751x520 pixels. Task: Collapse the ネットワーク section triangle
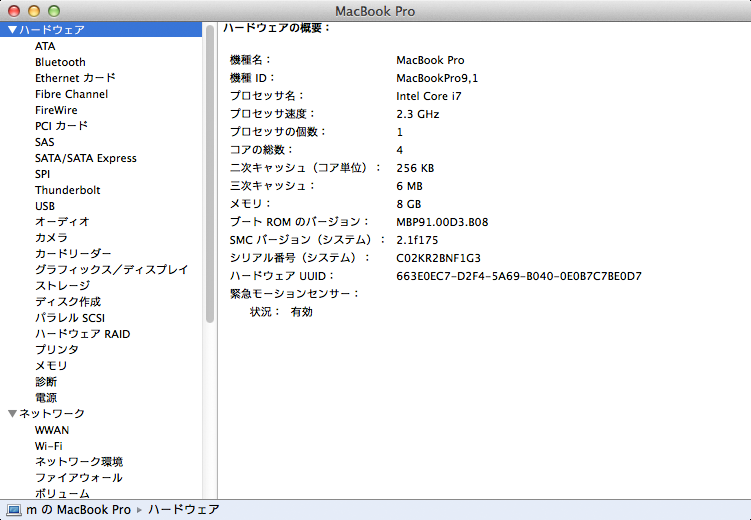pyautogui.click(x=12, y=414)
